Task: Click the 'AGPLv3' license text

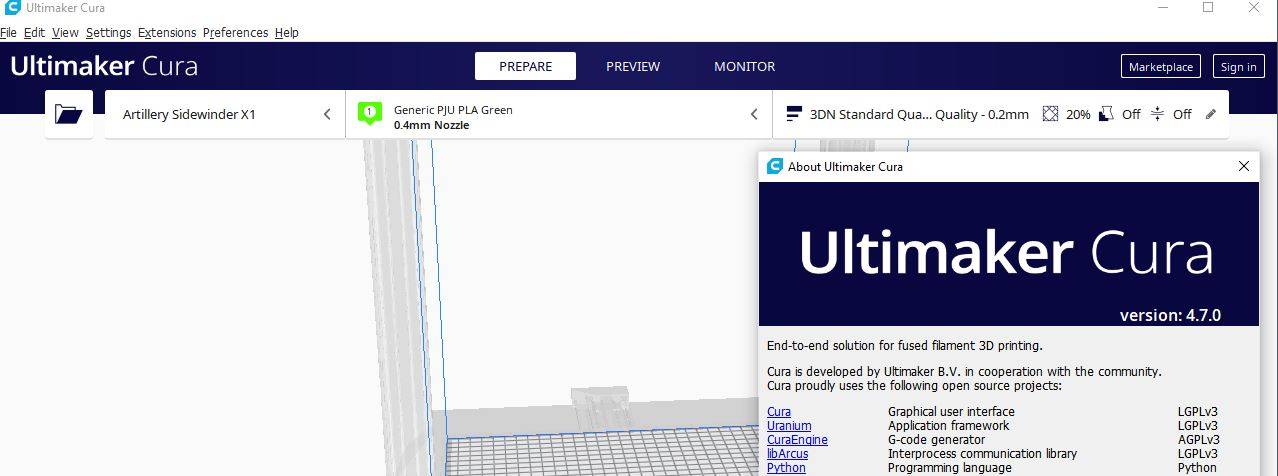Action: [1199, 439]
